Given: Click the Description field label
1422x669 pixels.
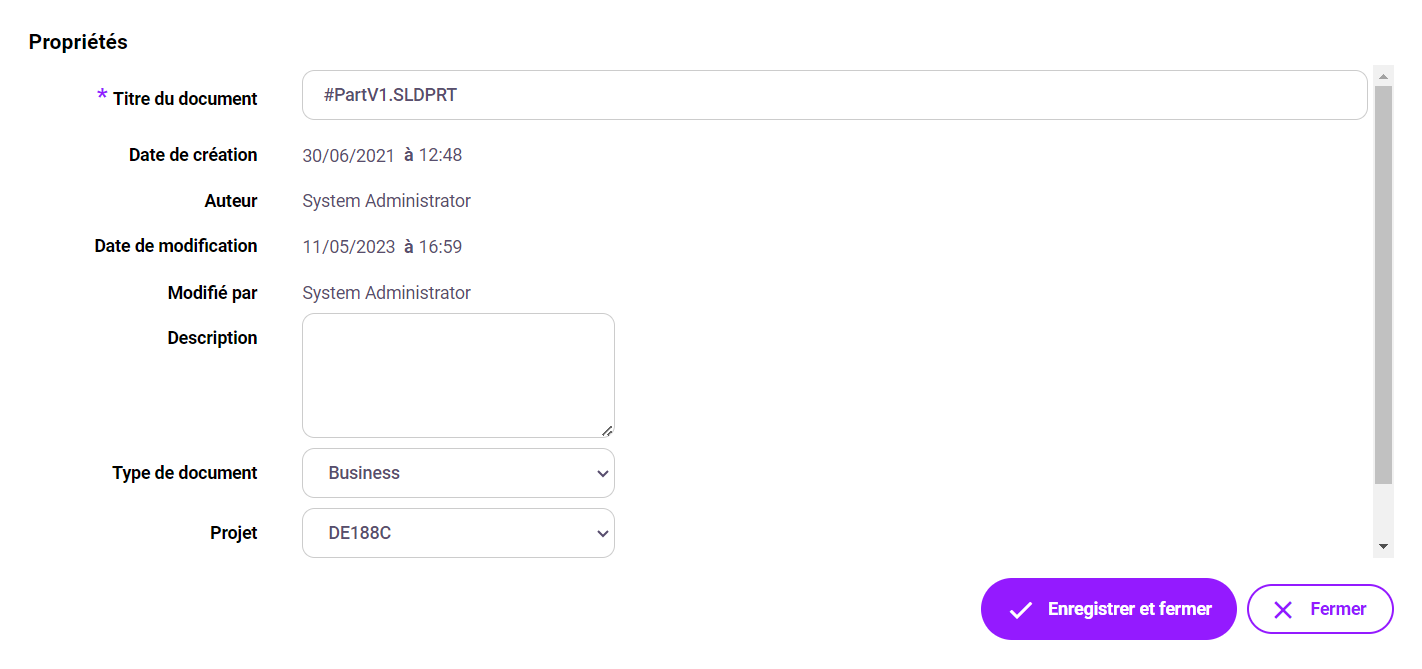Looking at the screenshot, I should click(x=212, y=338).
